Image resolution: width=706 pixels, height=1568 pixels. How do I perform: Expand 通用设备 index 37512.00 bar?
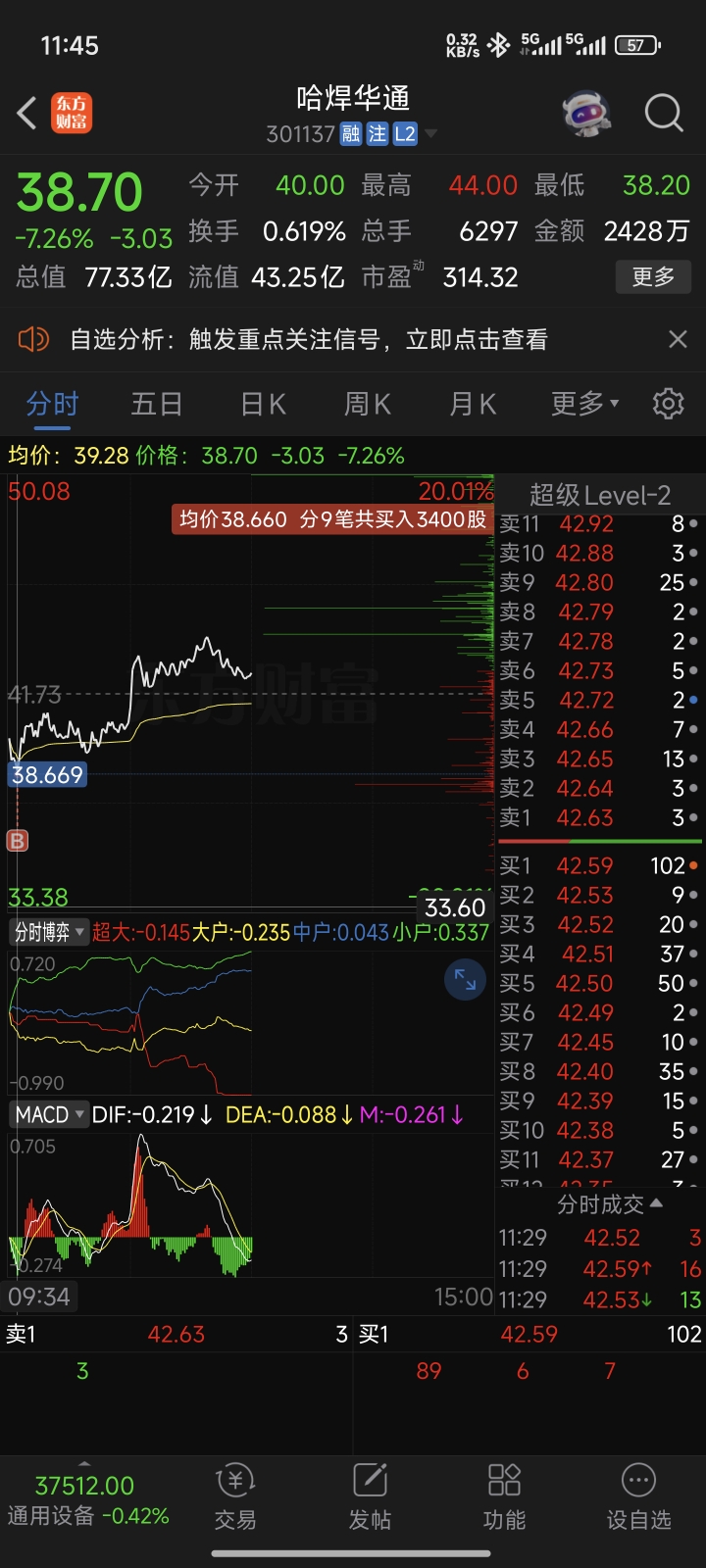pyautogui.click(x=87, y=1499)
